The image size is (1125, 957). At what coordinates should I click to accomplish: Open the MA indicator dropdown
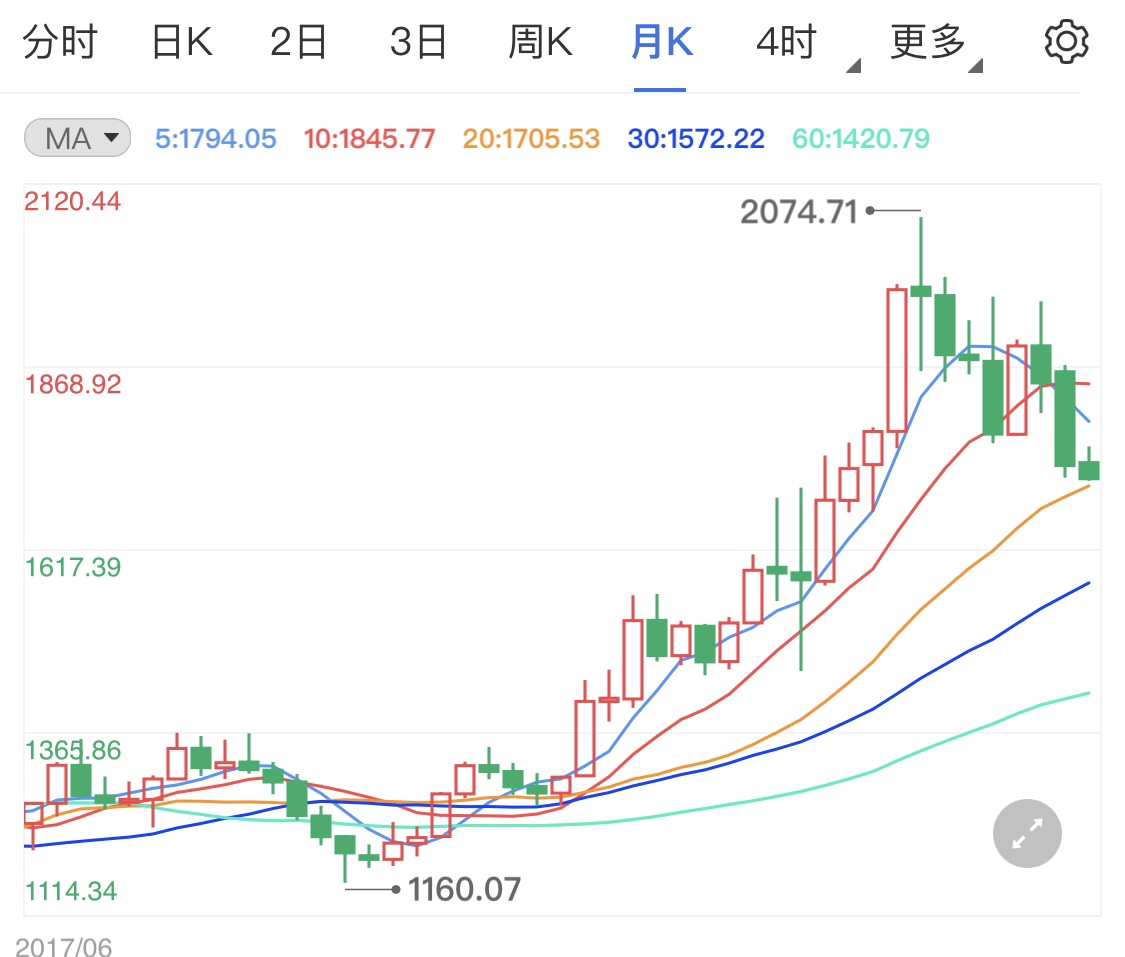77,138
